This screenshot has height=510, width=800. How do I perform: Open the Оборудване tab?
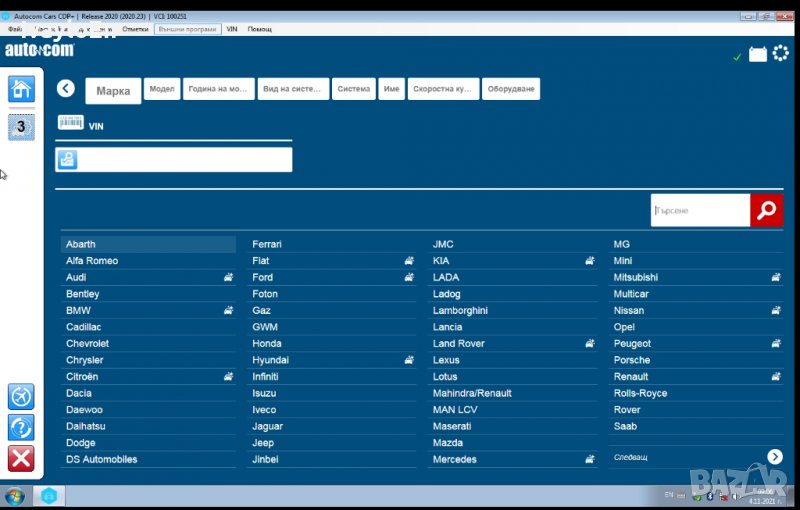[x=511, y=89]
